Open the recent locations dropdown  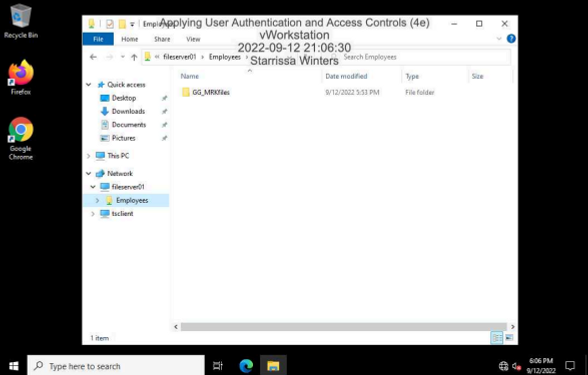click(x=122, y=57)
